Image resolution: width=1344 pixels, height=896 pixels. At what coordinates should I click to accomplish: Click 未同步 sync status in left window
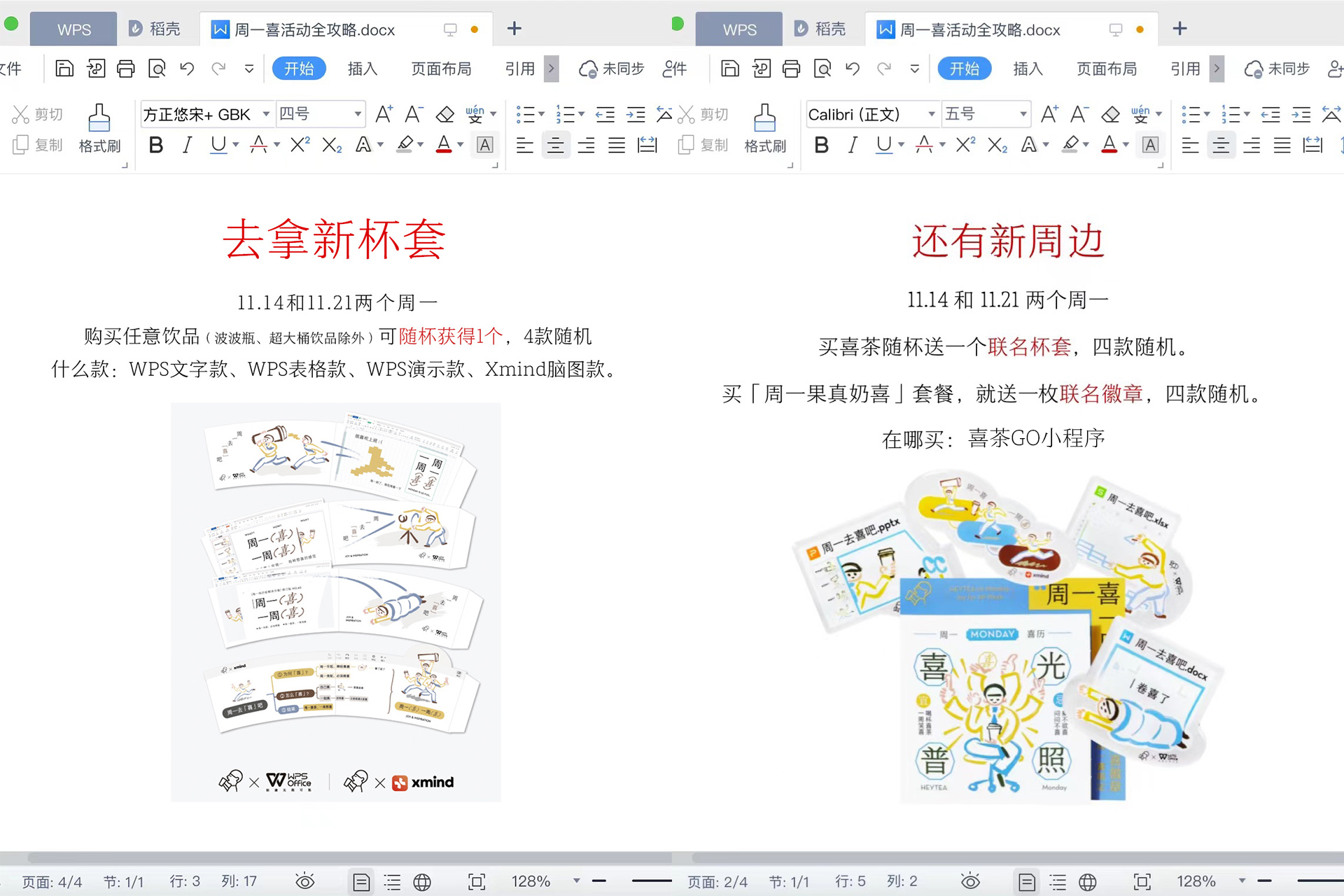pos(611,69)
